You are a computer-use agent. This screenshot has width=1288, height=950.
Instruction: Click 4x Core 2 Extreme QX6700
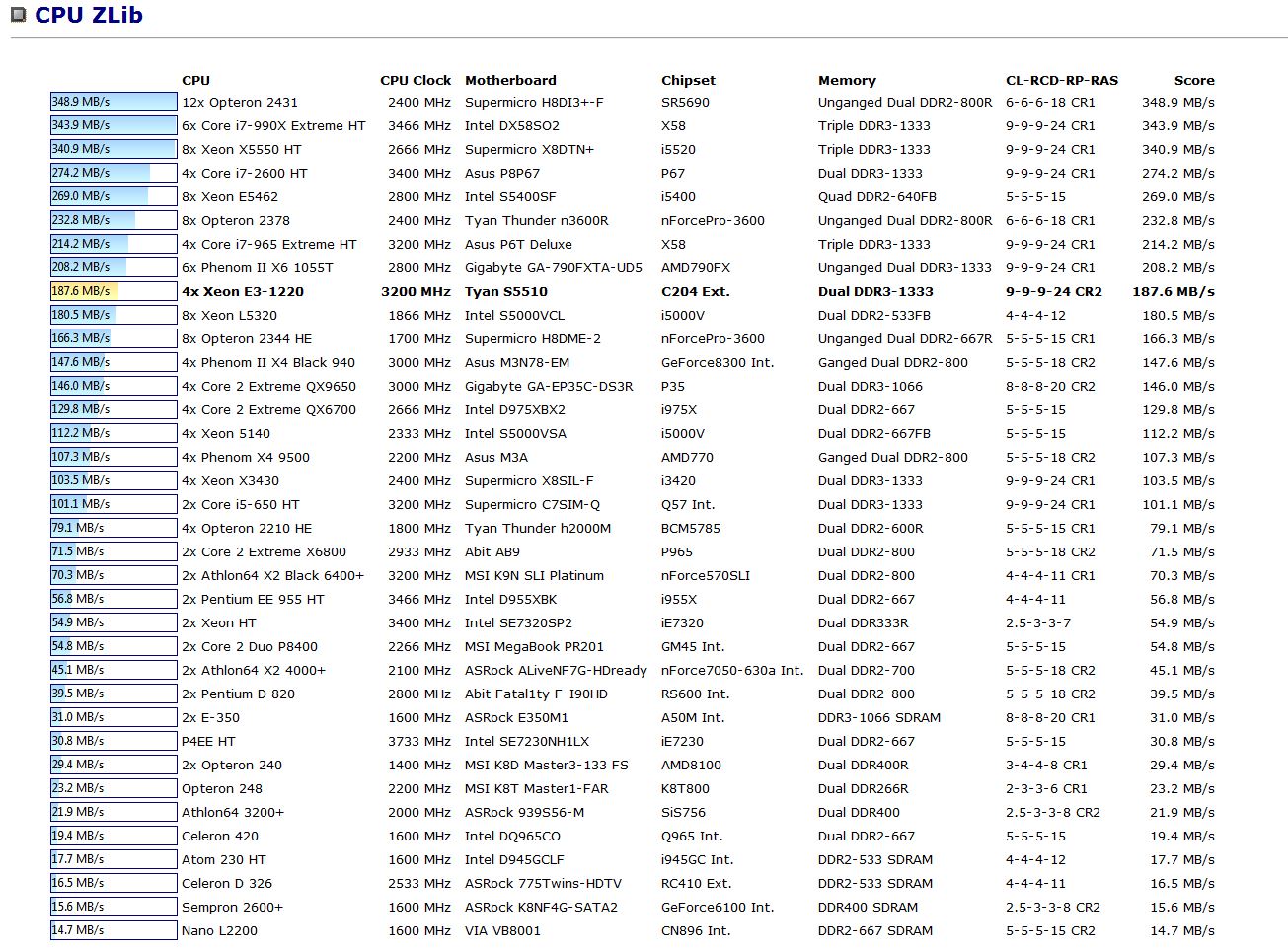click(268, 409)
